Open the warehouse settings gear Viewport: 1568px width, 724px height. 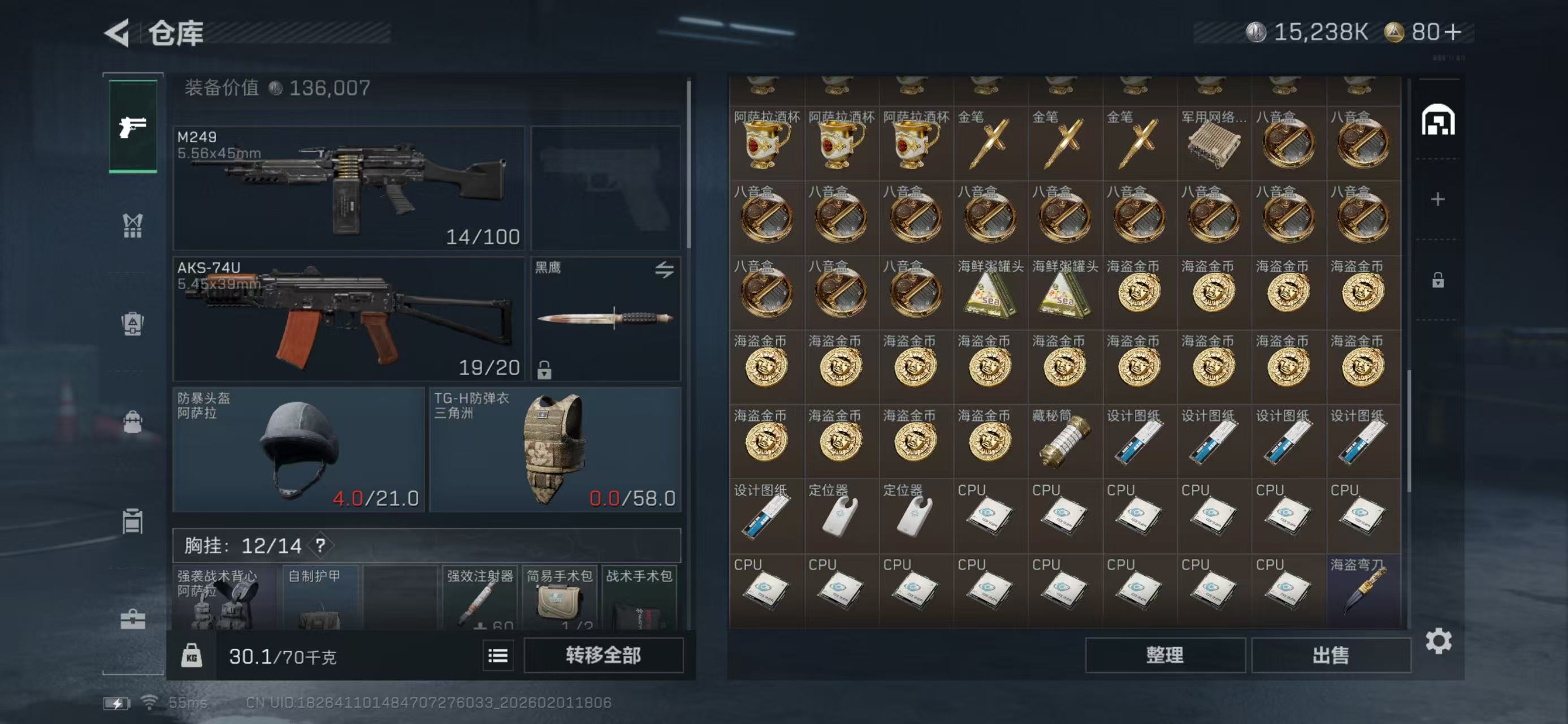[x=1439, y=641]
